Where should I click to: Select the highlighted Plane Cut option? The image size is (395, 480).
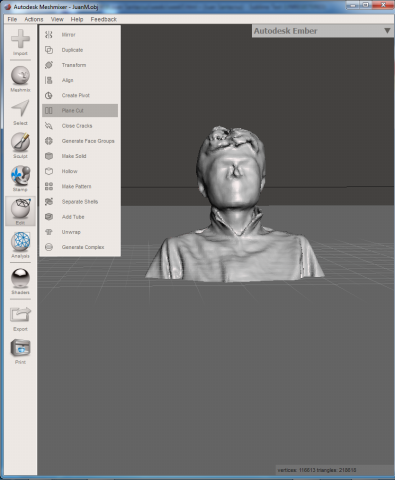pyautogui.click(x=80, y=111)
